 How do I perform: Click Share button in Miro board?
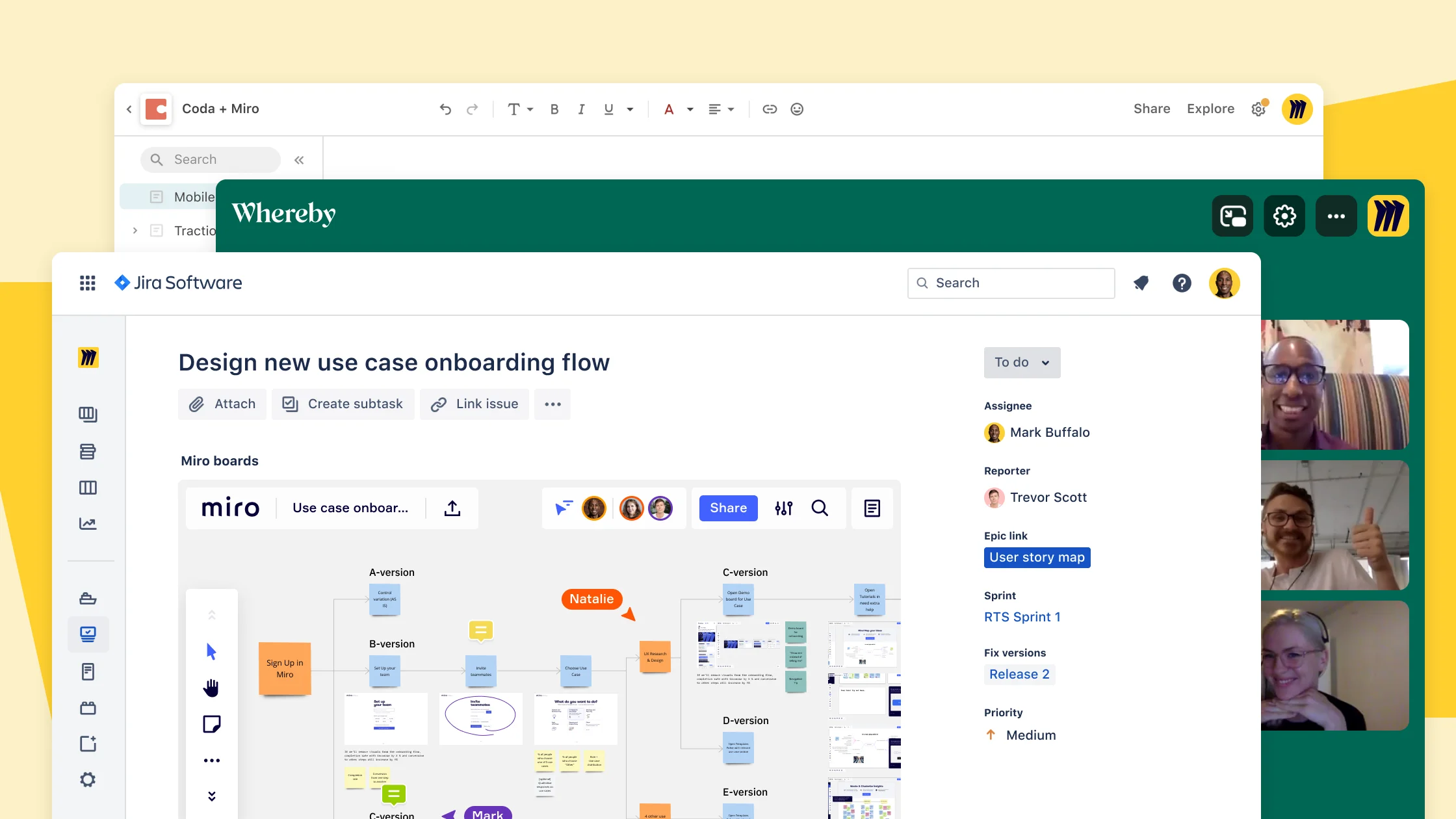[728, 508]
